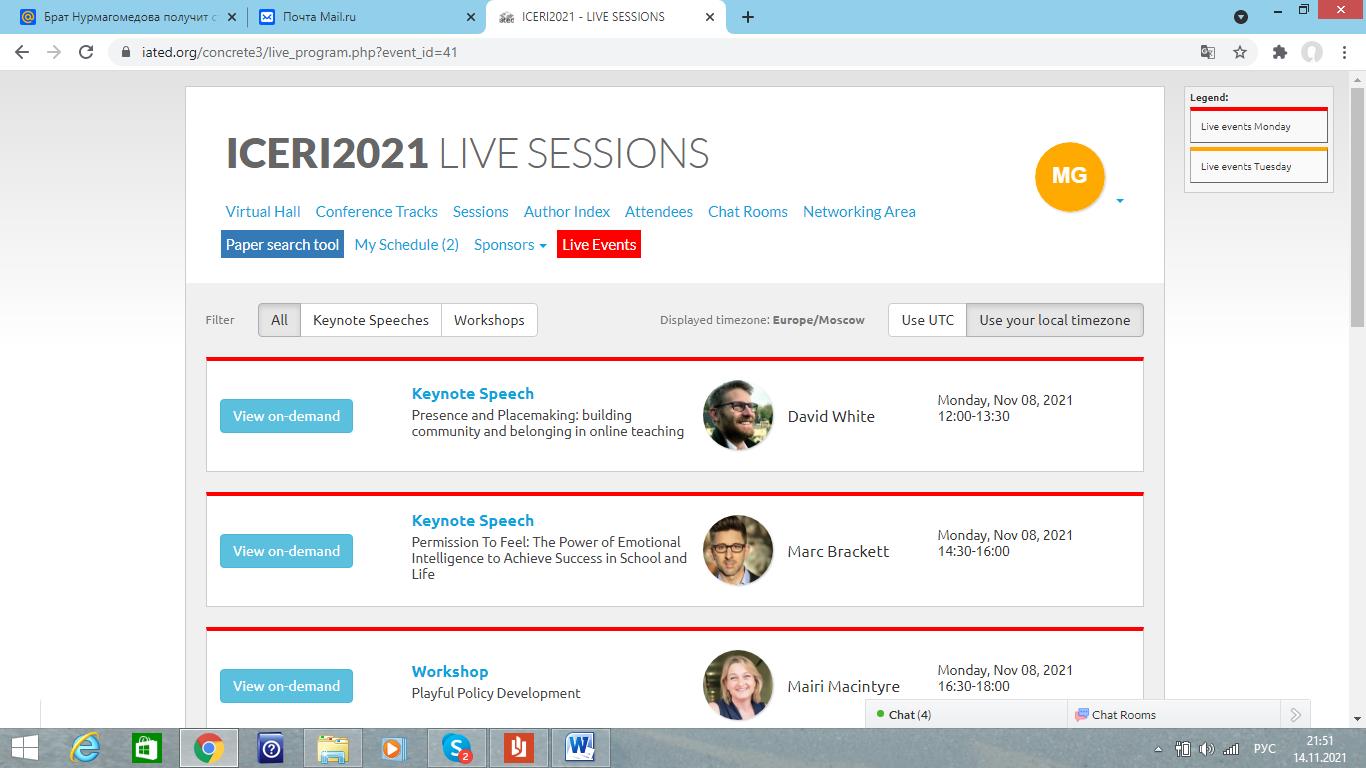Filter sessions by Workshops
Screen dimensions: 1366x768
pyautogui.click(x=489, y=320)
